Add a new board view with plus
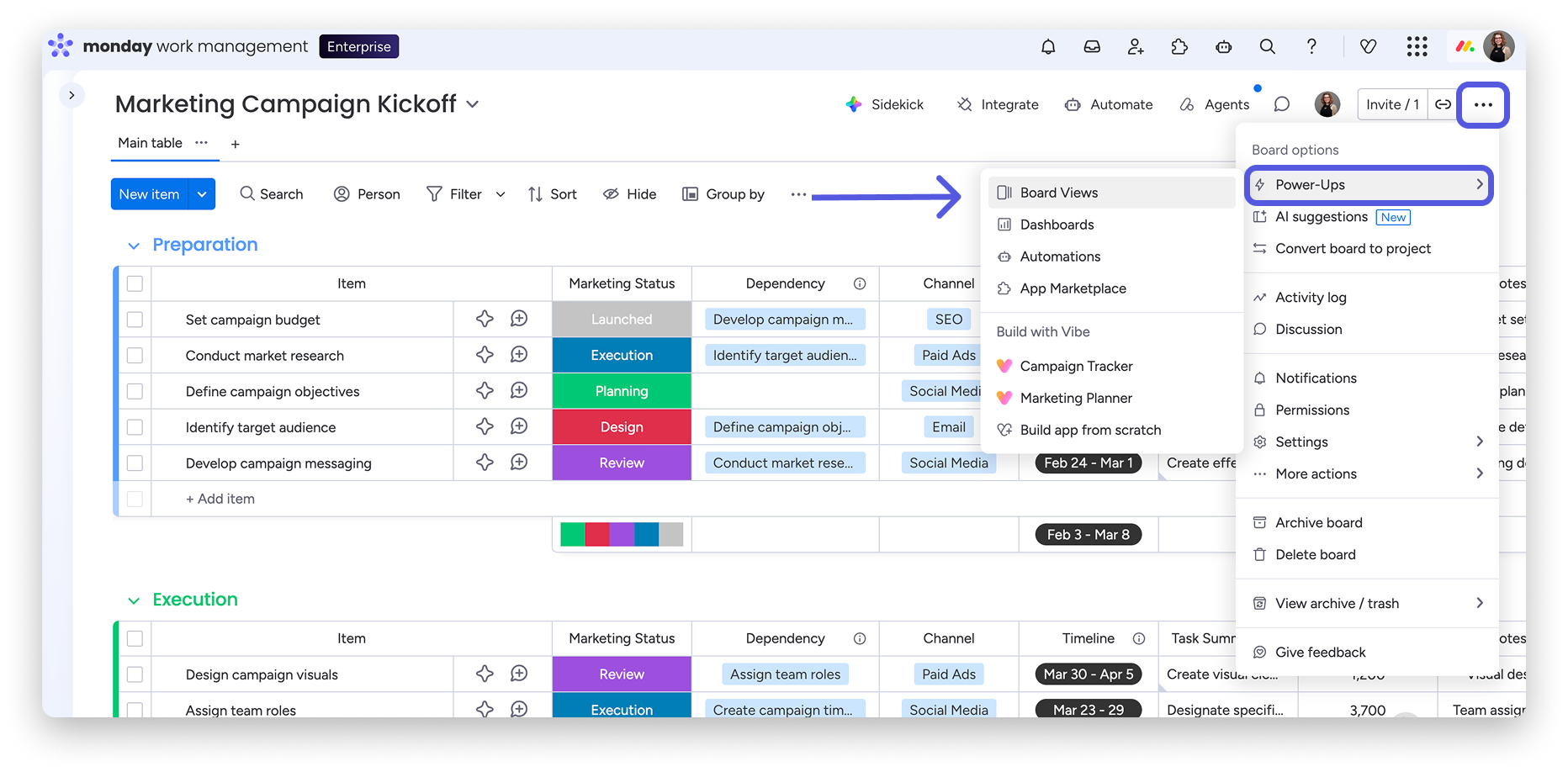The height and width of the screenshot is (772, 1568). click(236, 145)
